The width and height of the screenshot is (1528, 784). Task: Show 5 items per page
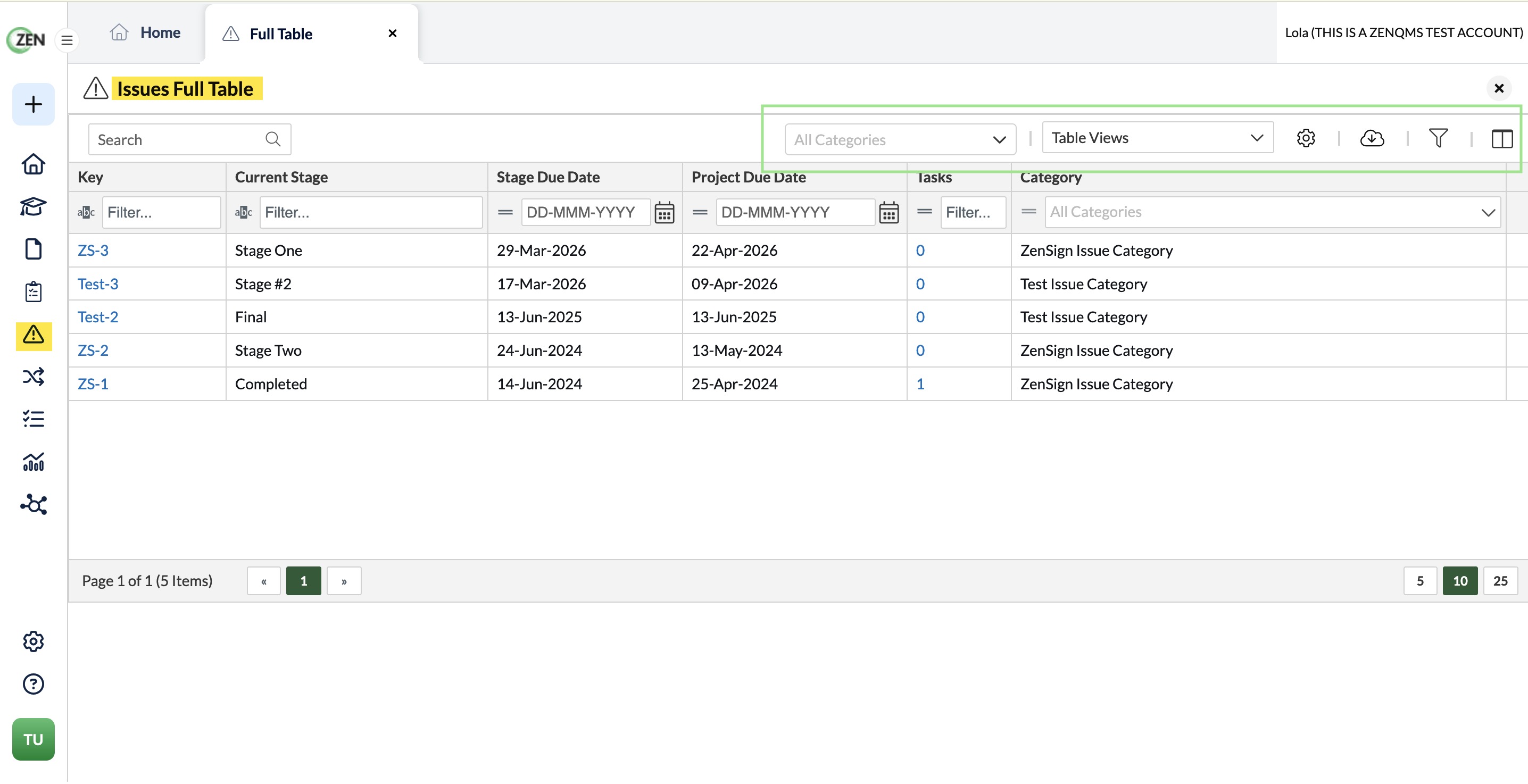tap(1419, 582)
